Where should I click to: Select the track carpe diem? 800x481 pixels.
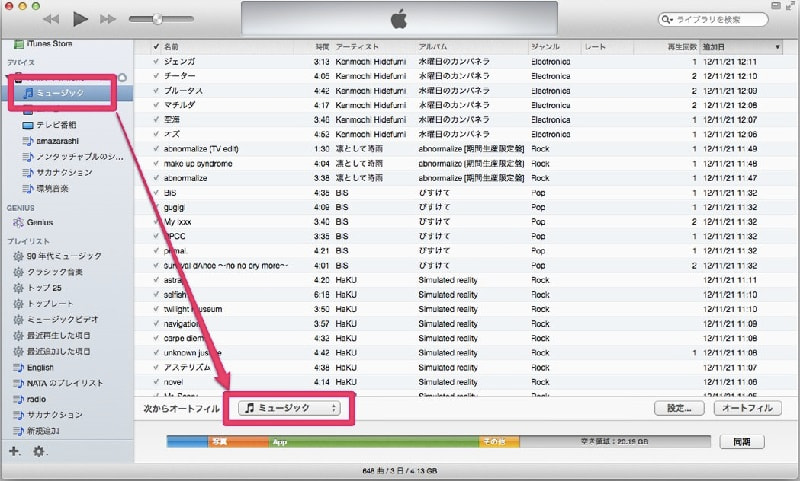[184, 338]
